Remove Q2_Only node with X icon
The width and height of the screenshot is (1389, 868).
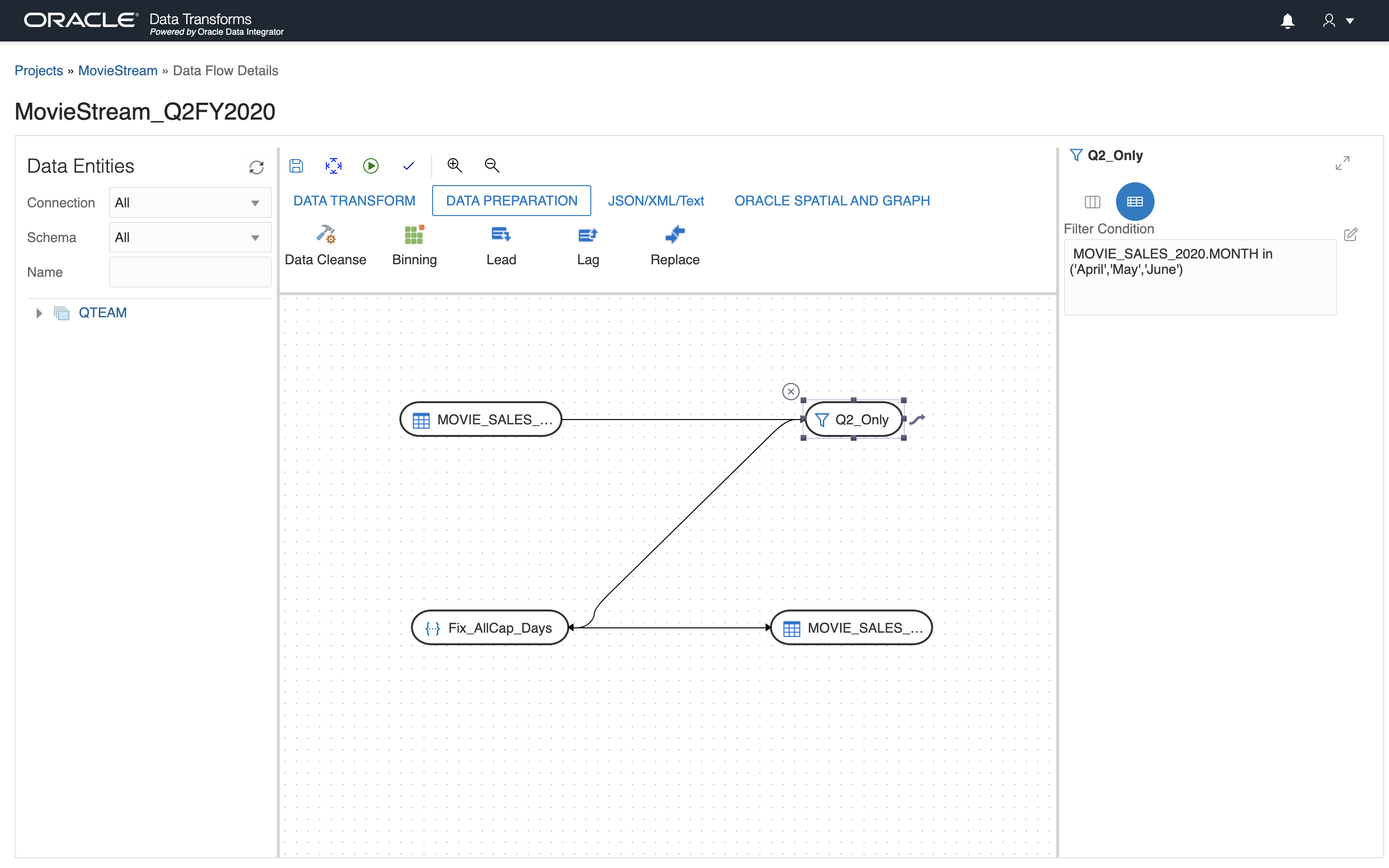pyautogui.click(x=790, y=392)
